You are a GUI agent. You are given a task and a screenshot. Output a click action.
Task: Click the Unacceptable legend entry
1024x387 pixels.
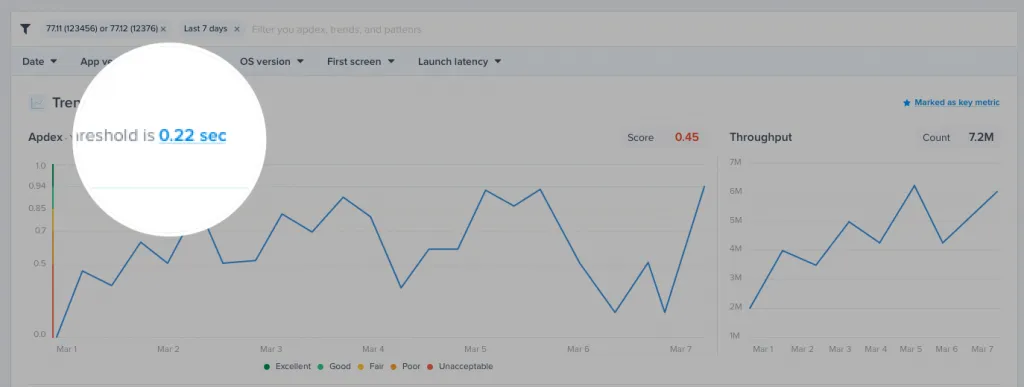click(460, 366)
